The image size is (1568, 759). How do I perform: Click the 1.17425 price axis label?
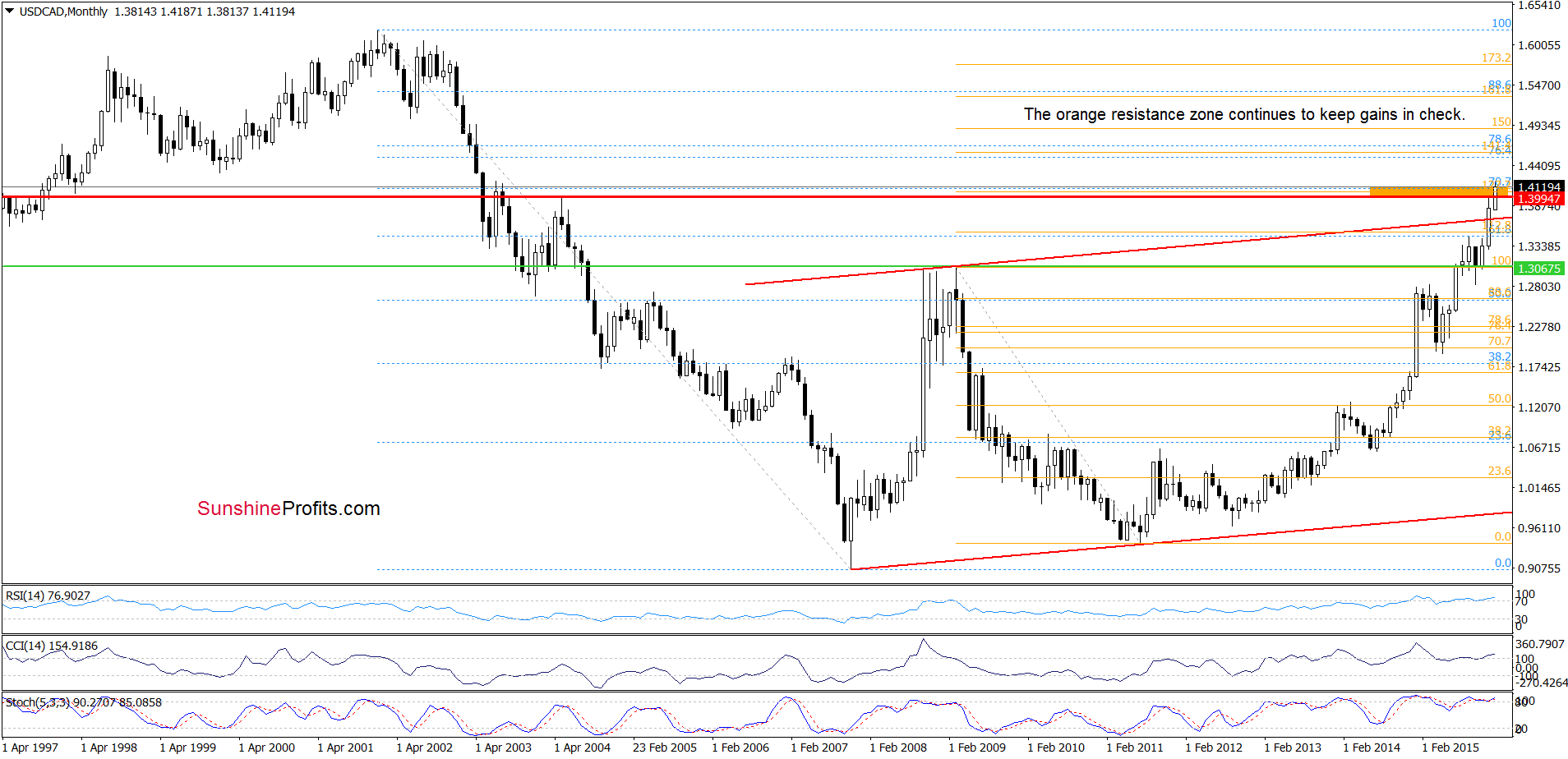(x=1538, y=367)
